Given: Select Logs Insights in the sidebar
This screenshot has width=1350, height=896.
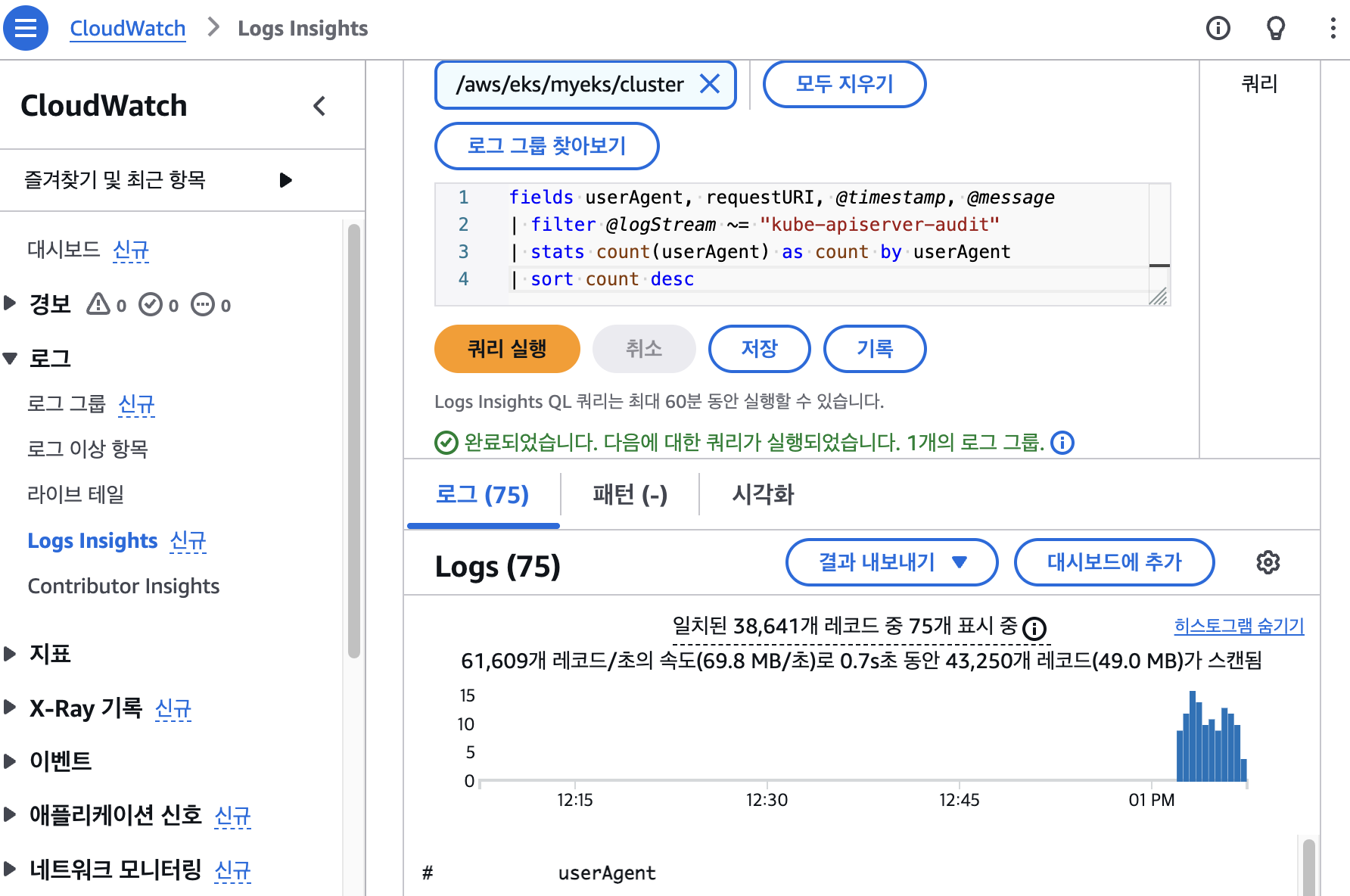Looking at the screenshot, I should tap(92, 540).
